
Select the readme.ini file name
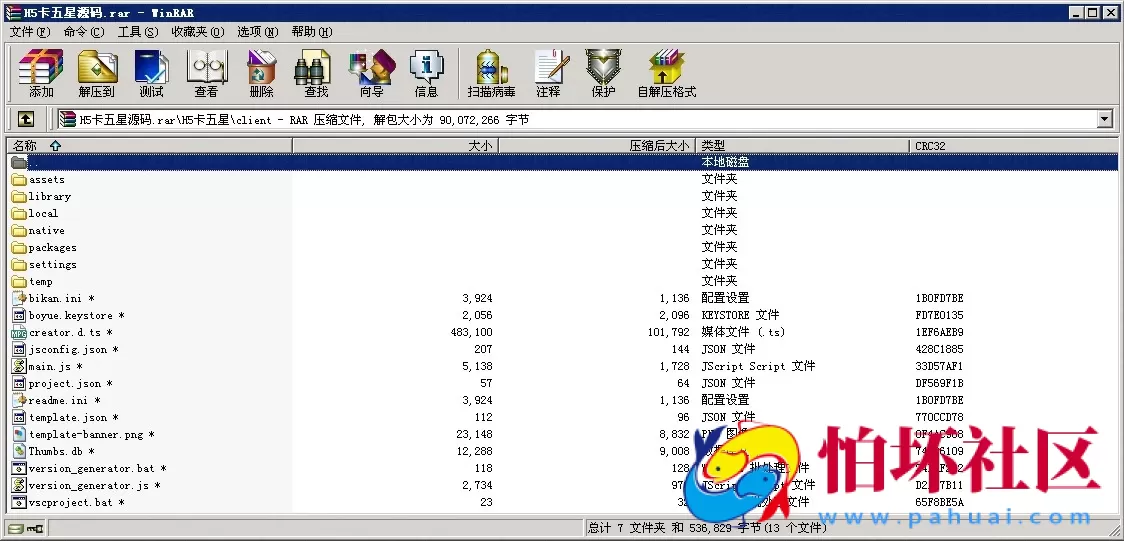[65, 401]
